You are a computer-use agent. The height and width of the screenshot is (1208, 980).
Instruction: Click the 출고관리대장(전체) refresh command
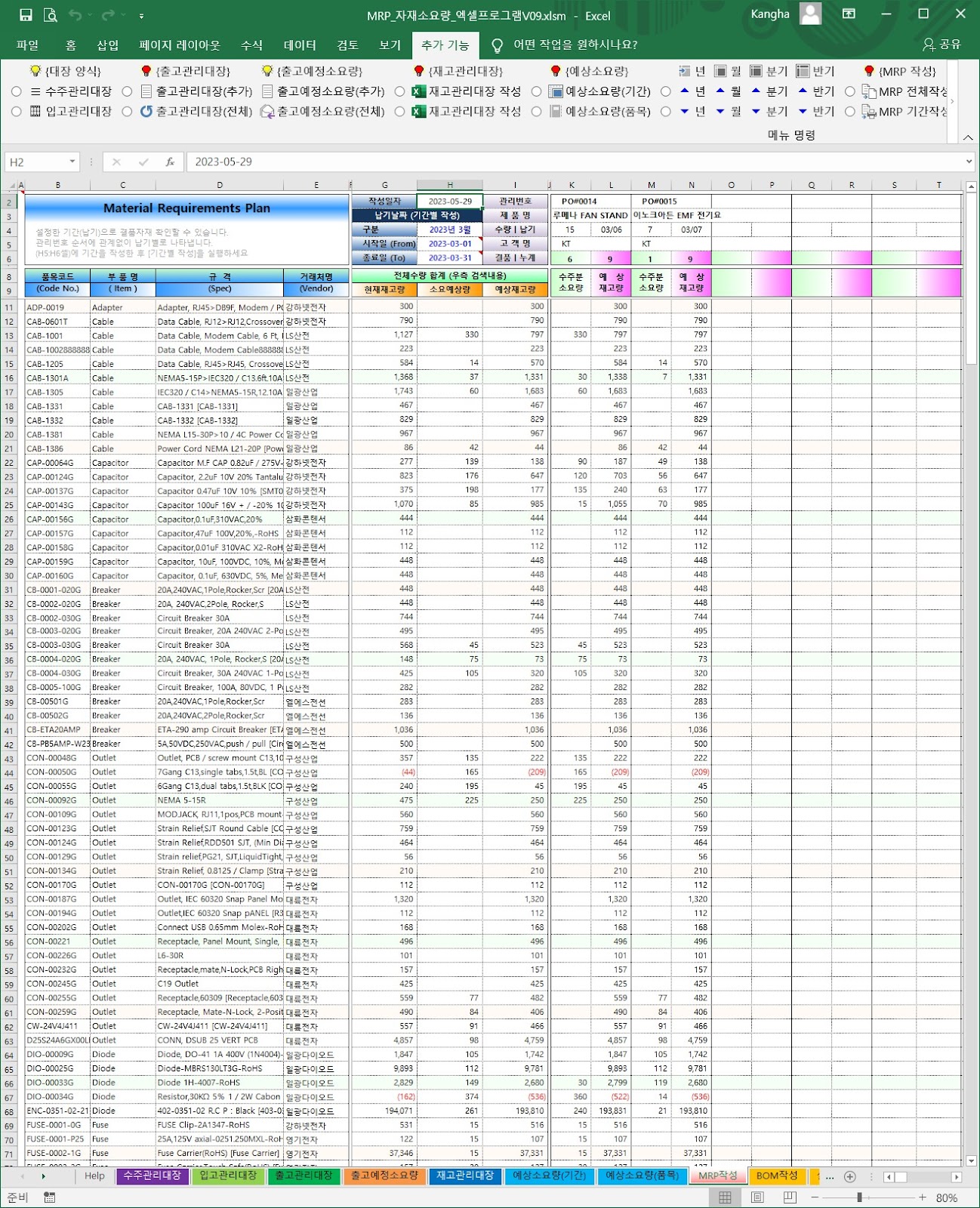tap(196, 111)
